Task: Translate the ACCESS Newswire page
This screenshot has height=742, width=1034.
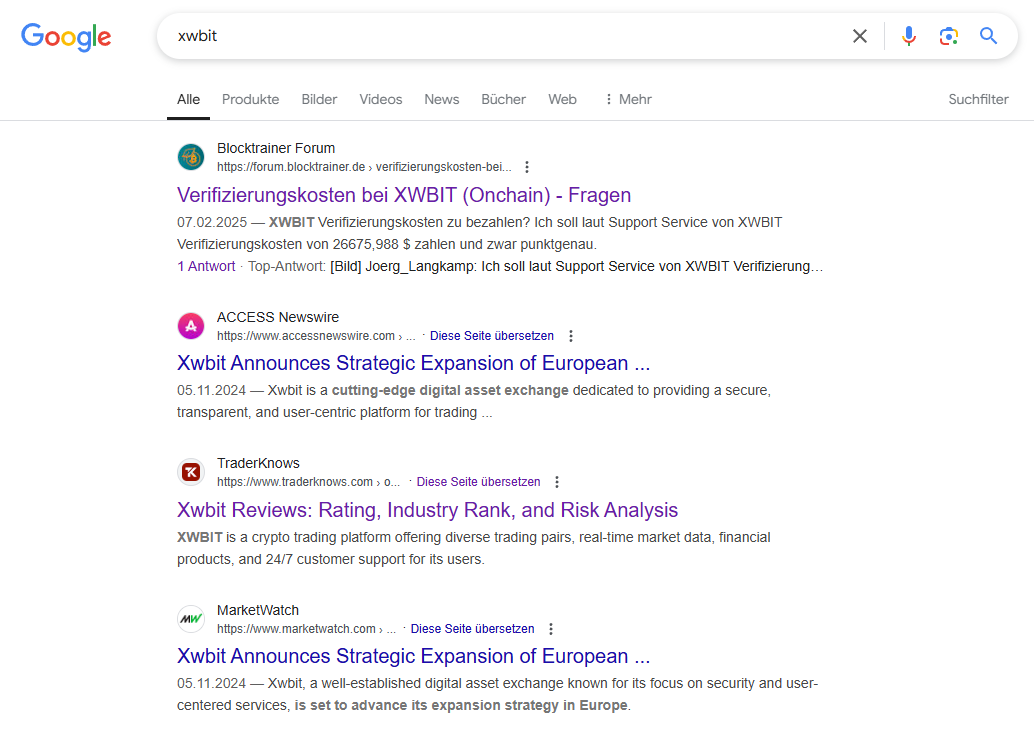Action: [492, 336]
